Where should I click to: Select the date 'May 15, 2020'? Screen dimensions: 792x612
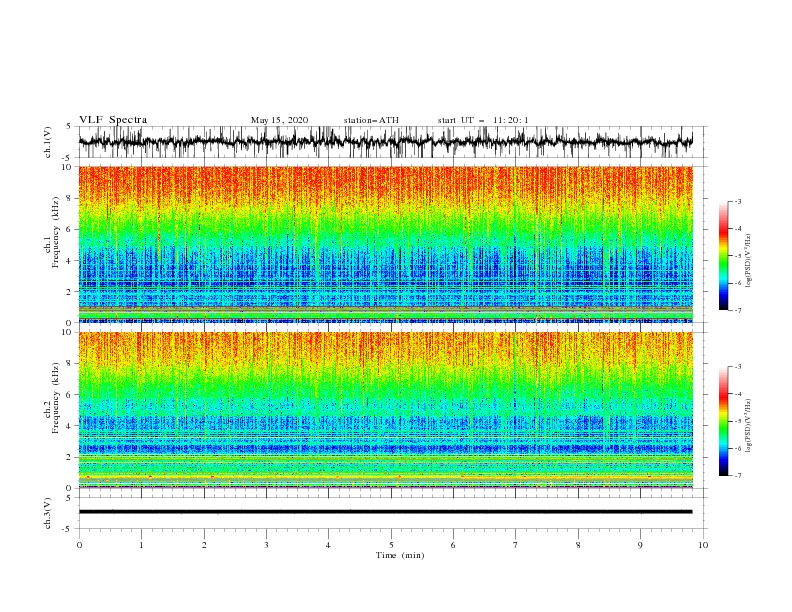point(279,120)
